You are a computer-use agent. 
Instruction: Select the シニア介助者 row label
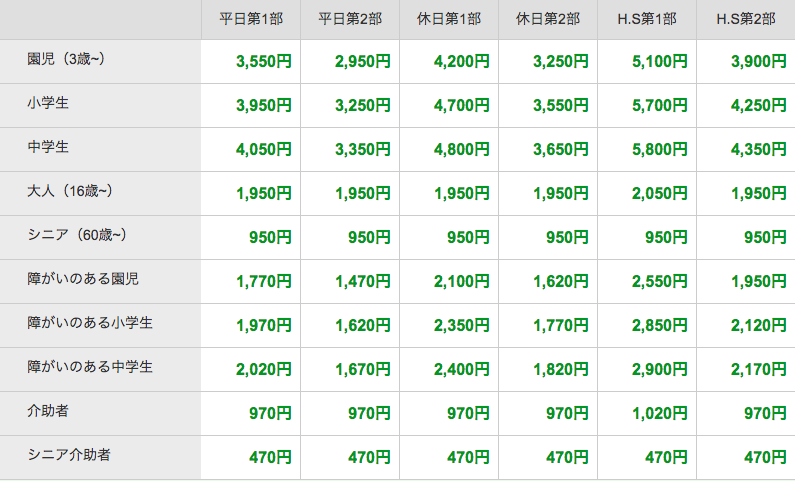coord(69,455)
